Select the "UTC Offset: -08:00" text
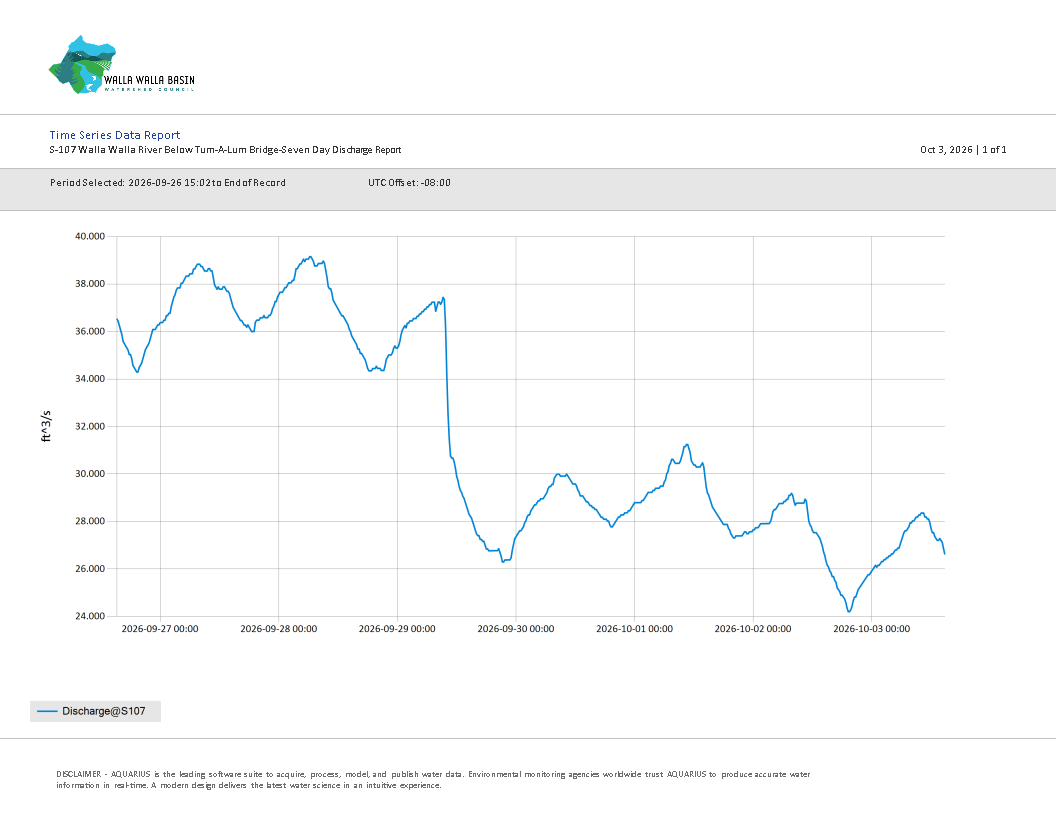1056x816 pixels. pos(409,182)
